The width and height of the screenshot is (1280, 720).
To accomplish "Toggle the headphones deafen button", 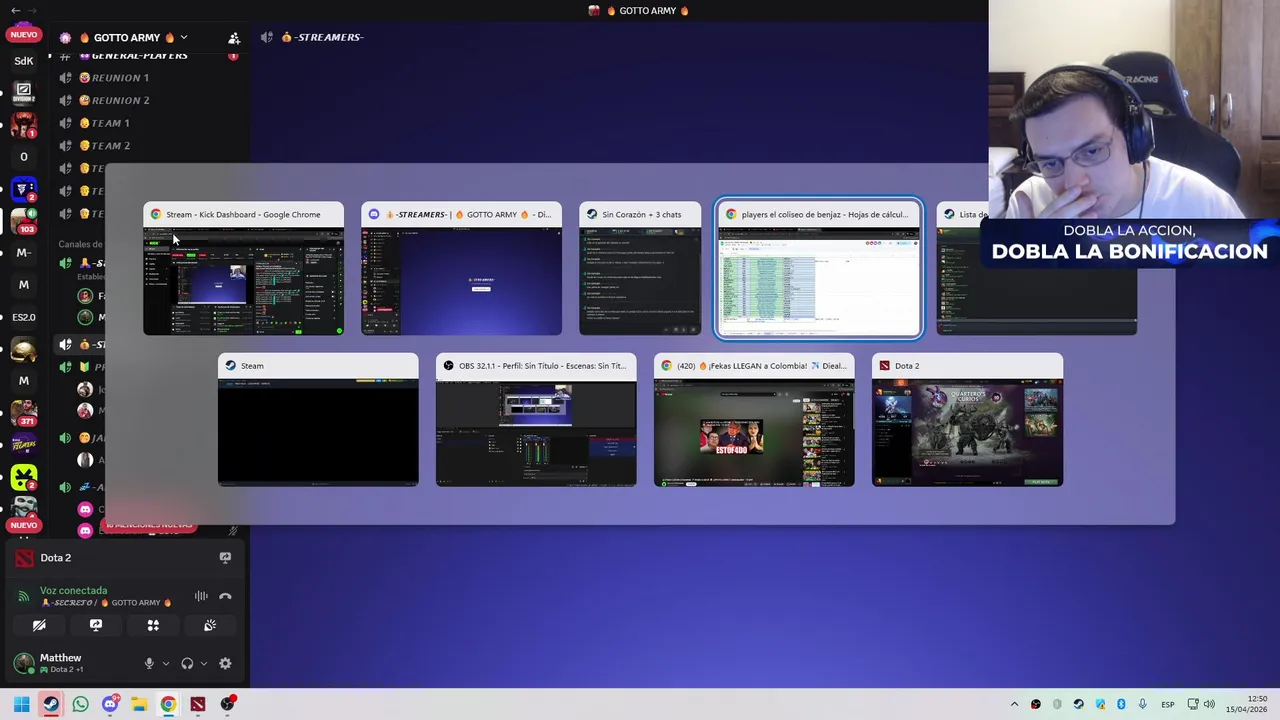I will point(187,663).
